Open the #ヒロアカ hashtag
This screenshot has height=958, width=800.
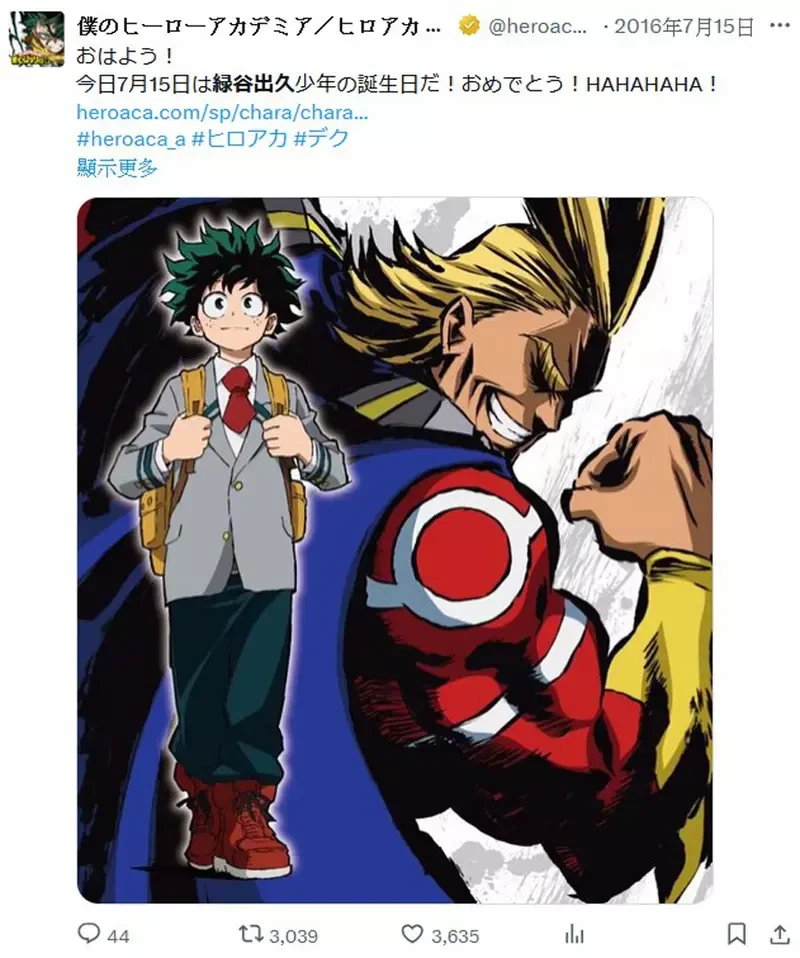pyautogui.click(x=239, y=139)
